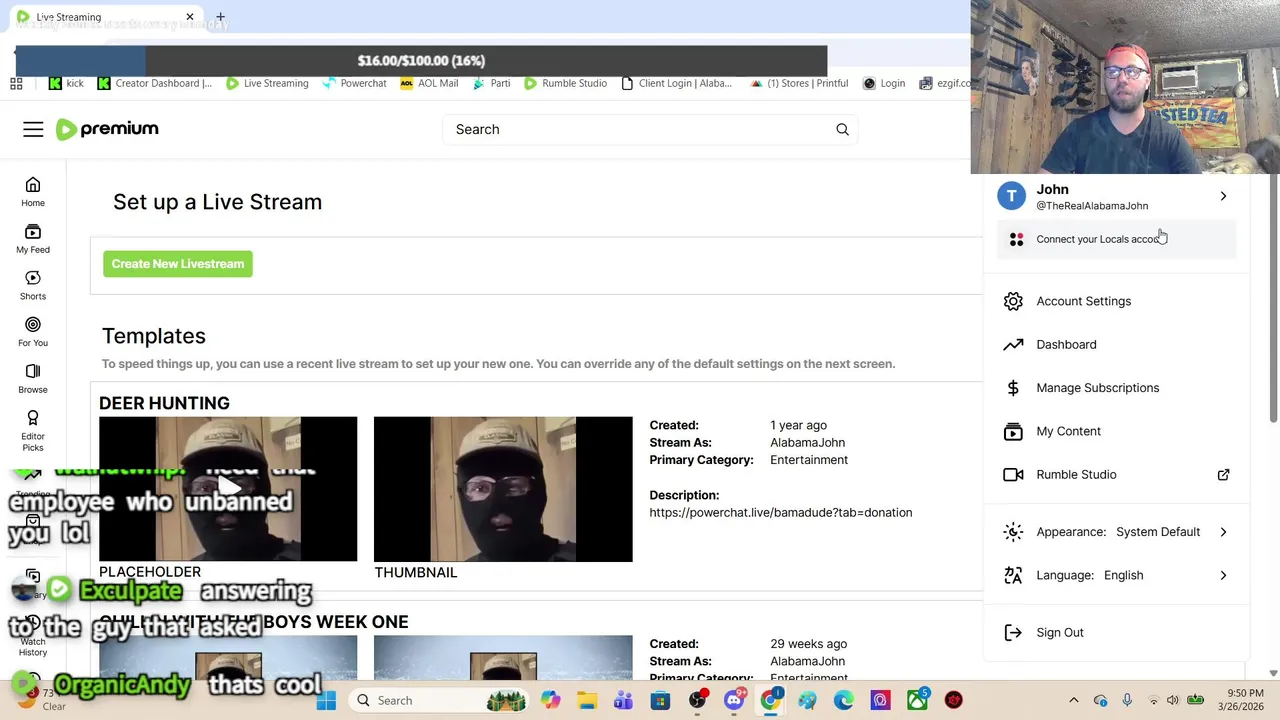The image size is (1280, 720).
Task: Select the DEER HUNTING stream thumbnail image
Action: 503,489
